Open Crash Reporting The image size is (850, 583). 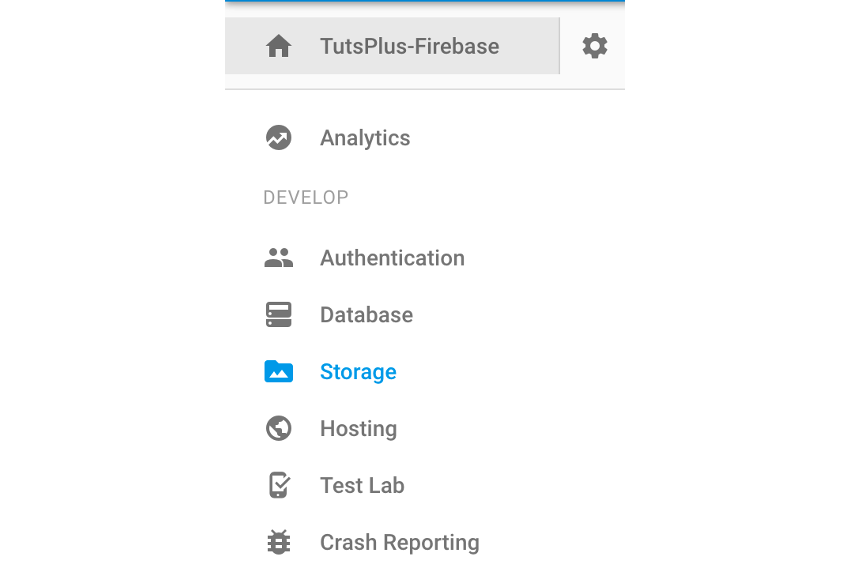(x=399, y=542)
